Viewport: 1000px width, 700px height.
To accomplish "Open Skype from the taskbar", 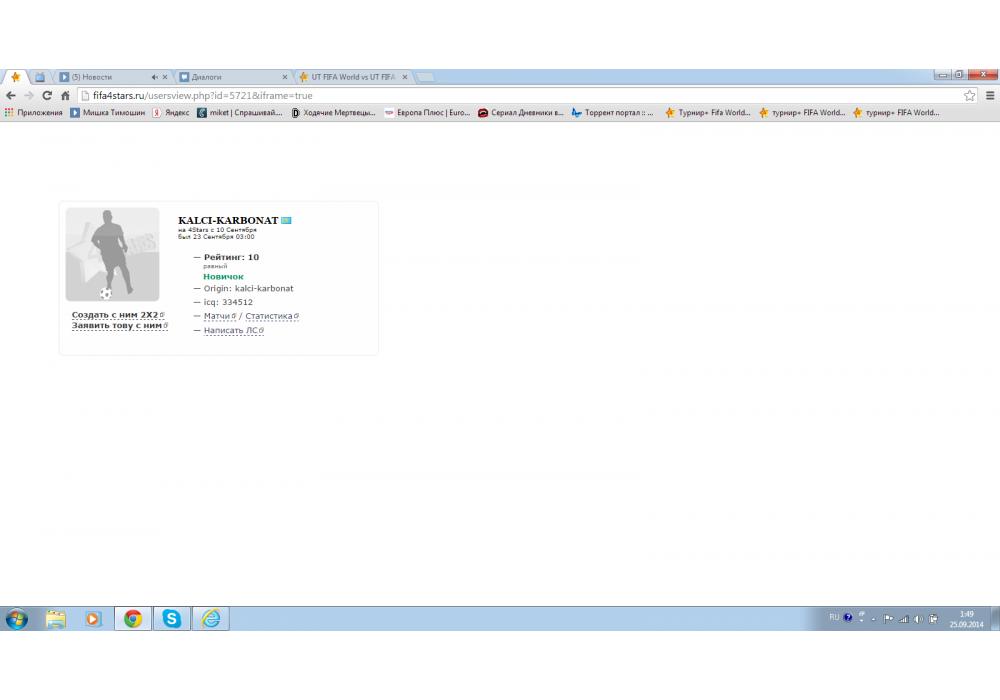I will (x=172, y=619).
